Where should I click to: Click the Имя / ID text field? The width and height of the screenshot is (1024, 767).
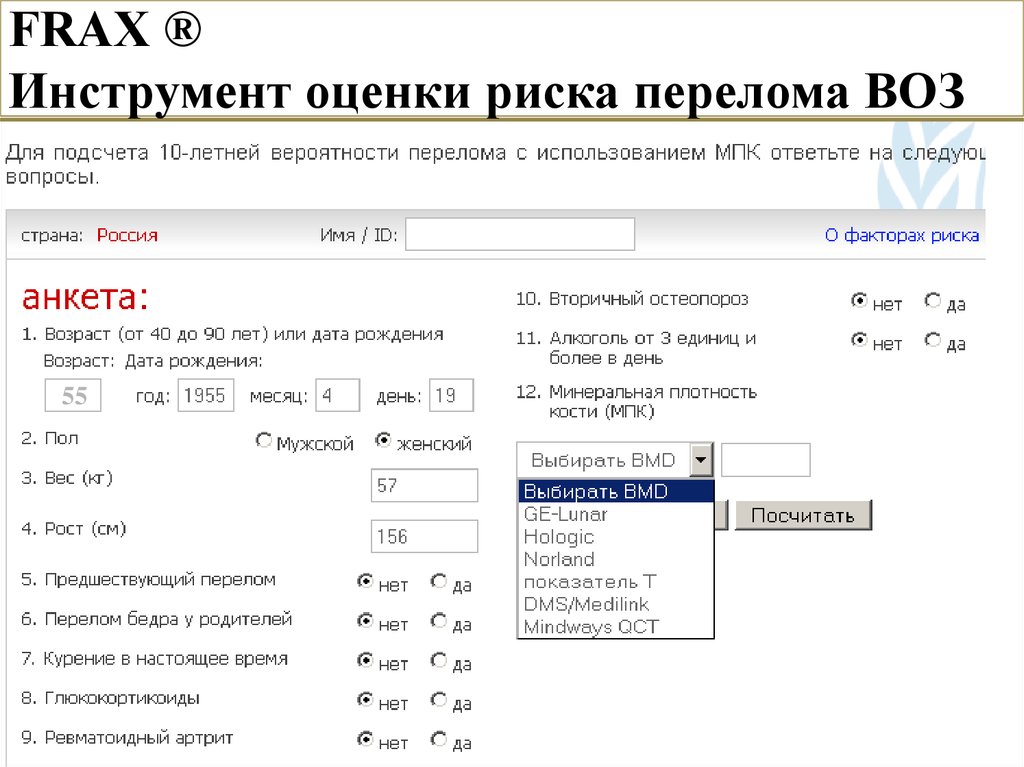tap(519, 235)
